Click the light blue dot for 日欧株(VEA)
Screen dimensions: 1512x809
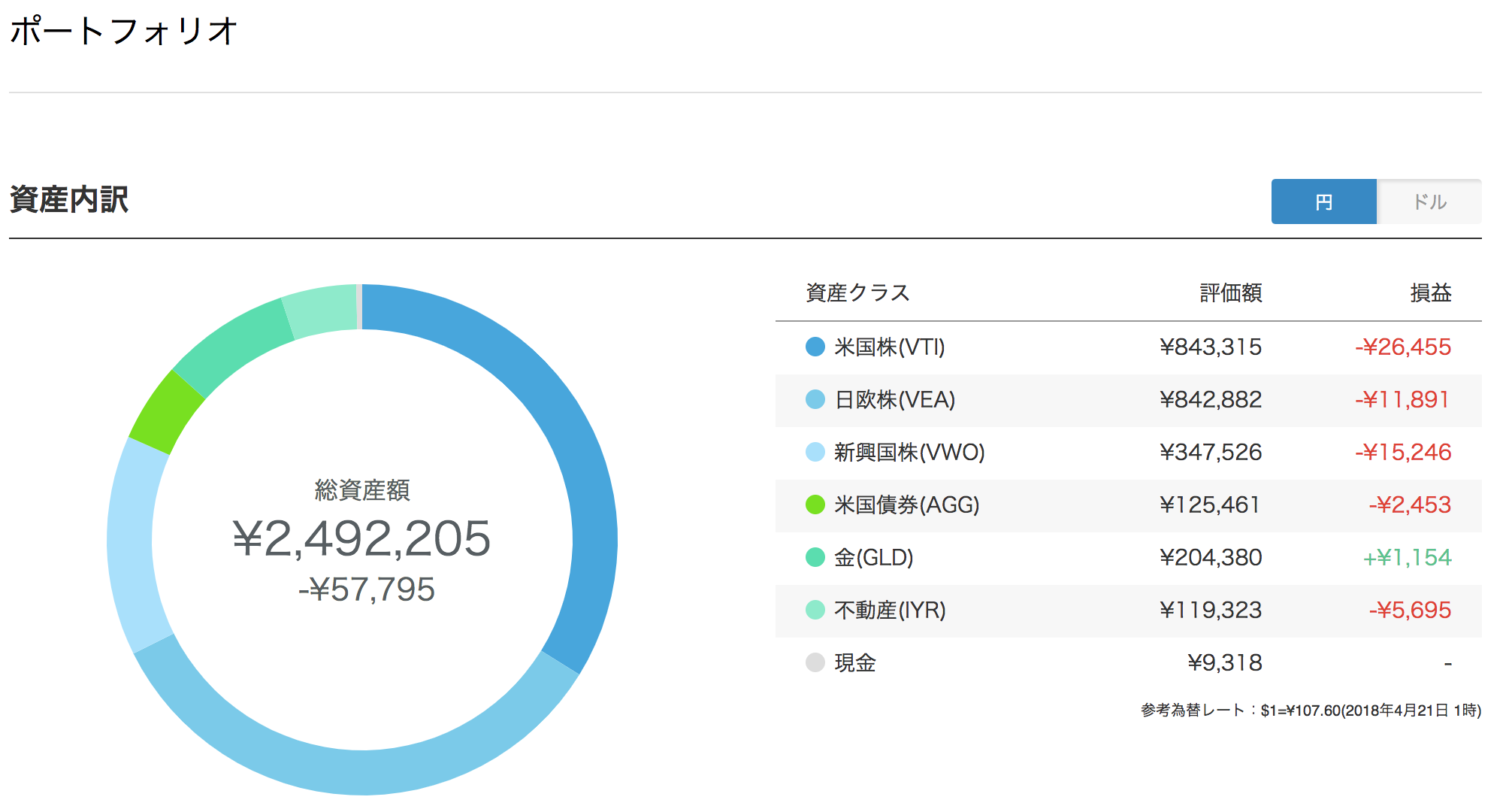click(x=815, y=399)
